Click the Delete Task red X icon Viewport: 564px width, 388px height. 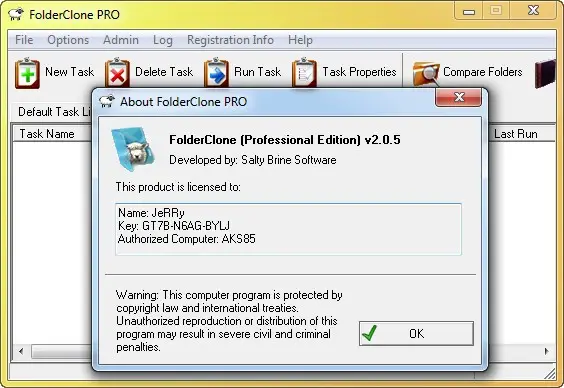click(x=117, y=73)
